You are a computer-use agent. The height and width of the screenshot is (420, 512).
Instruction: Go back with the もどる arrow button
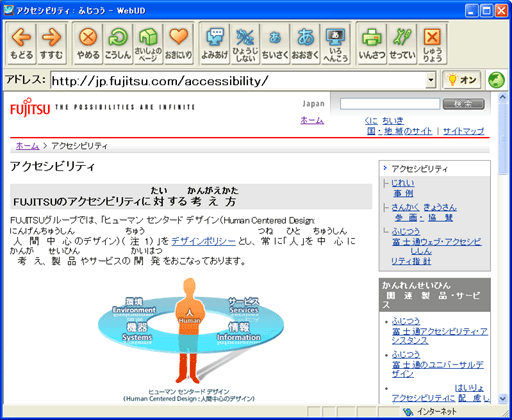click(x=22, y=44)
